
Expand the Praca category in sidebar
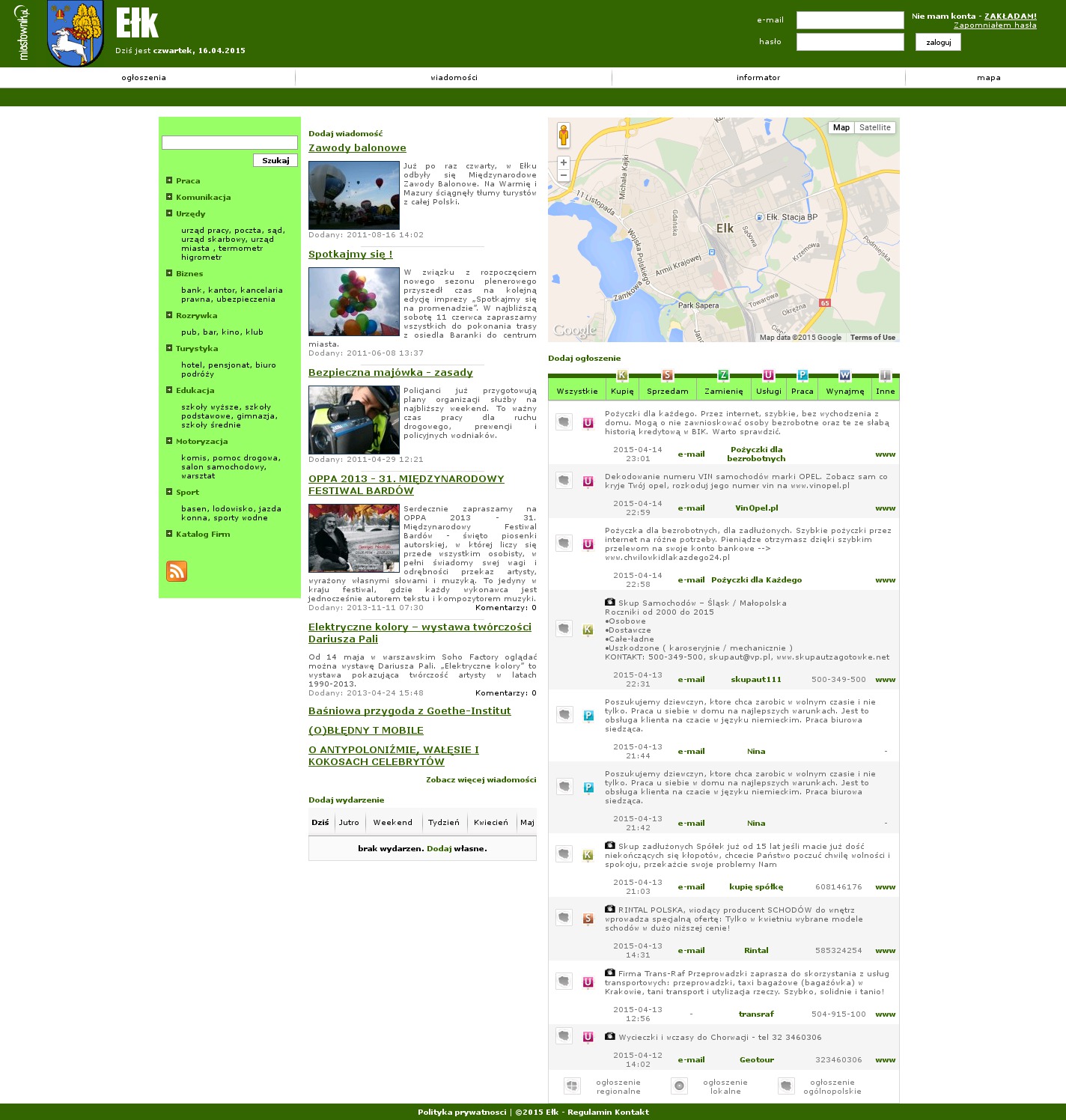tap(169, 180)
